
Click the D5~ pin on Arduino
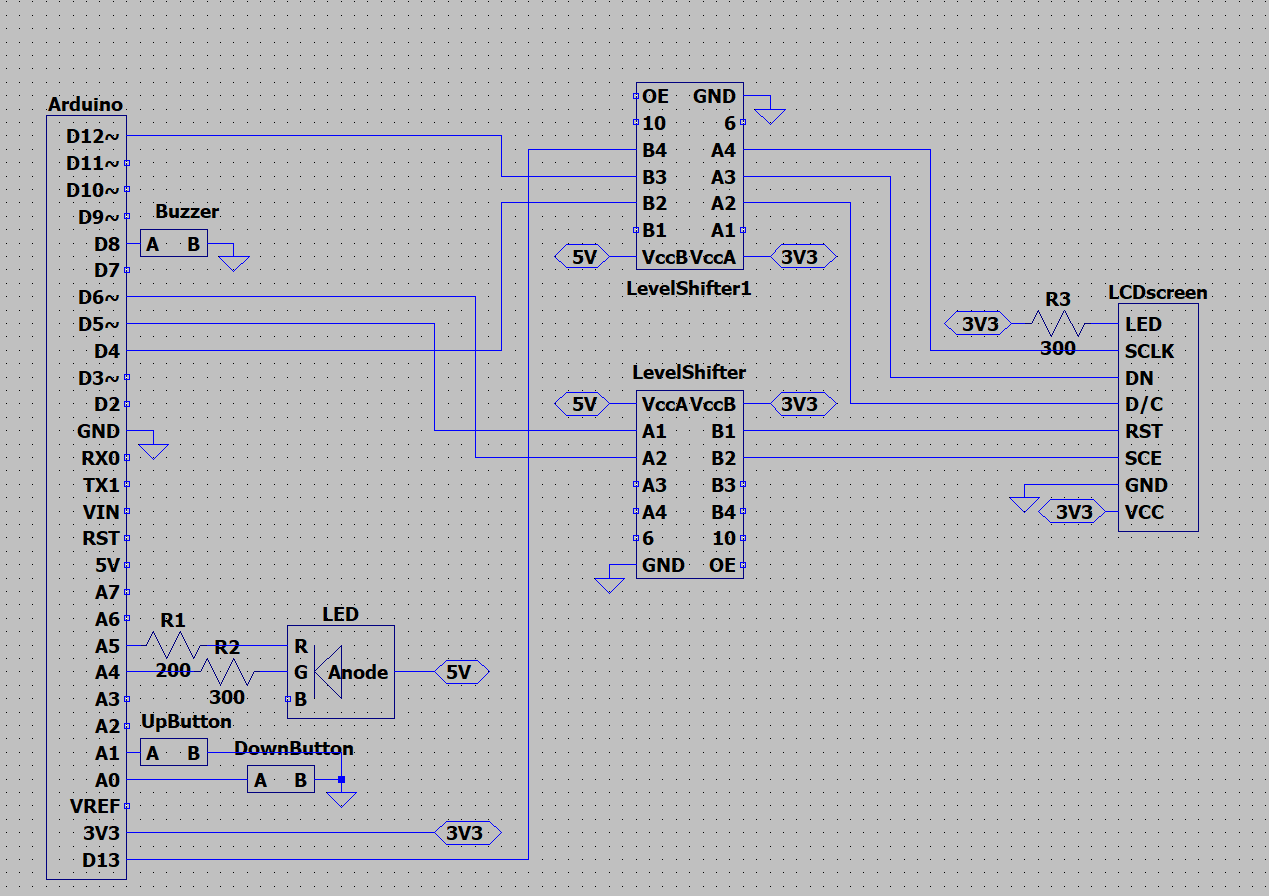[x=99, y=324]
